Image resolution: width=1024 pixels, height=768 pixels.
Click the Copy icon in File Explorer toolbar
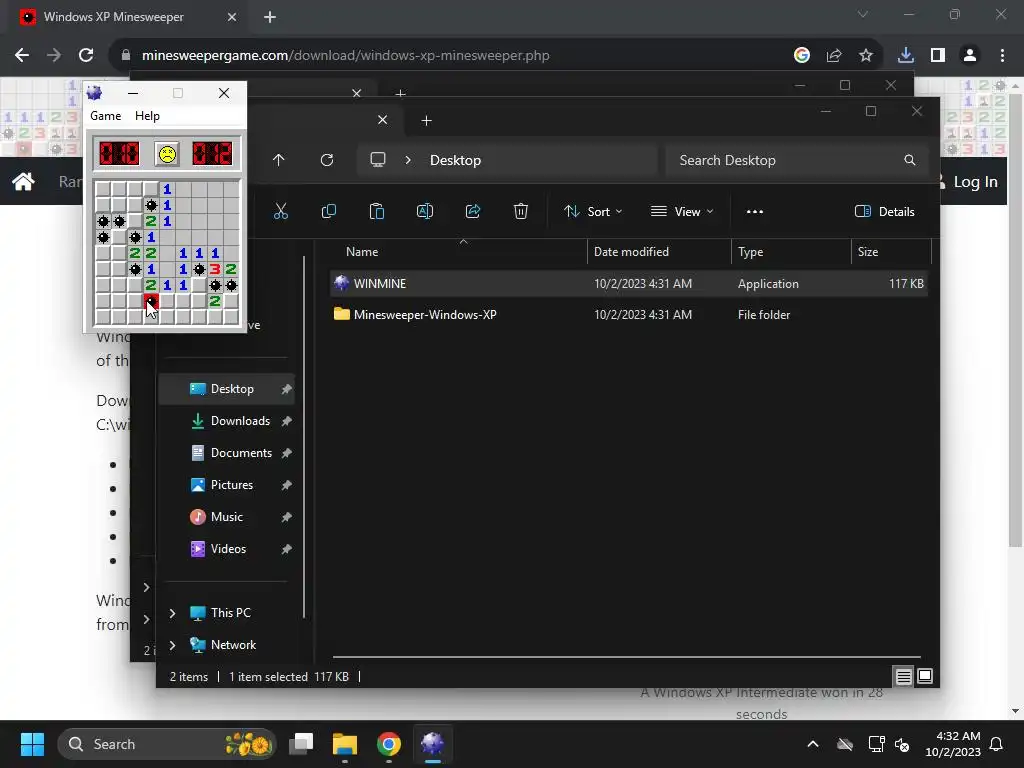(x=328, y=212)
